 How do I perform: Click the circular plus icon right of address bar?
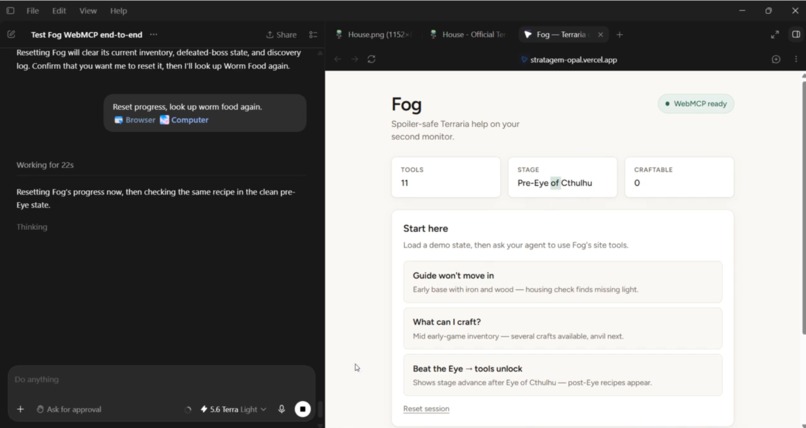776,60
